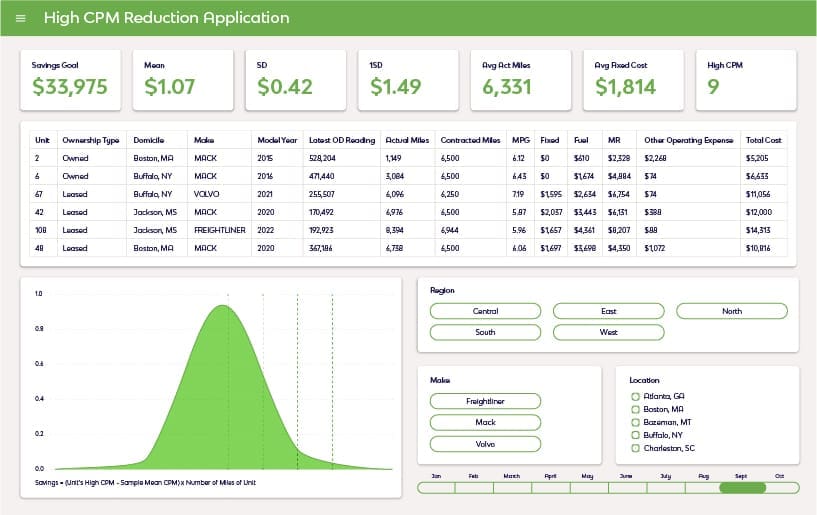Select the Sept segment on month slider
The width and height of the screenshot is (817, 515).
tap(742, 488)
